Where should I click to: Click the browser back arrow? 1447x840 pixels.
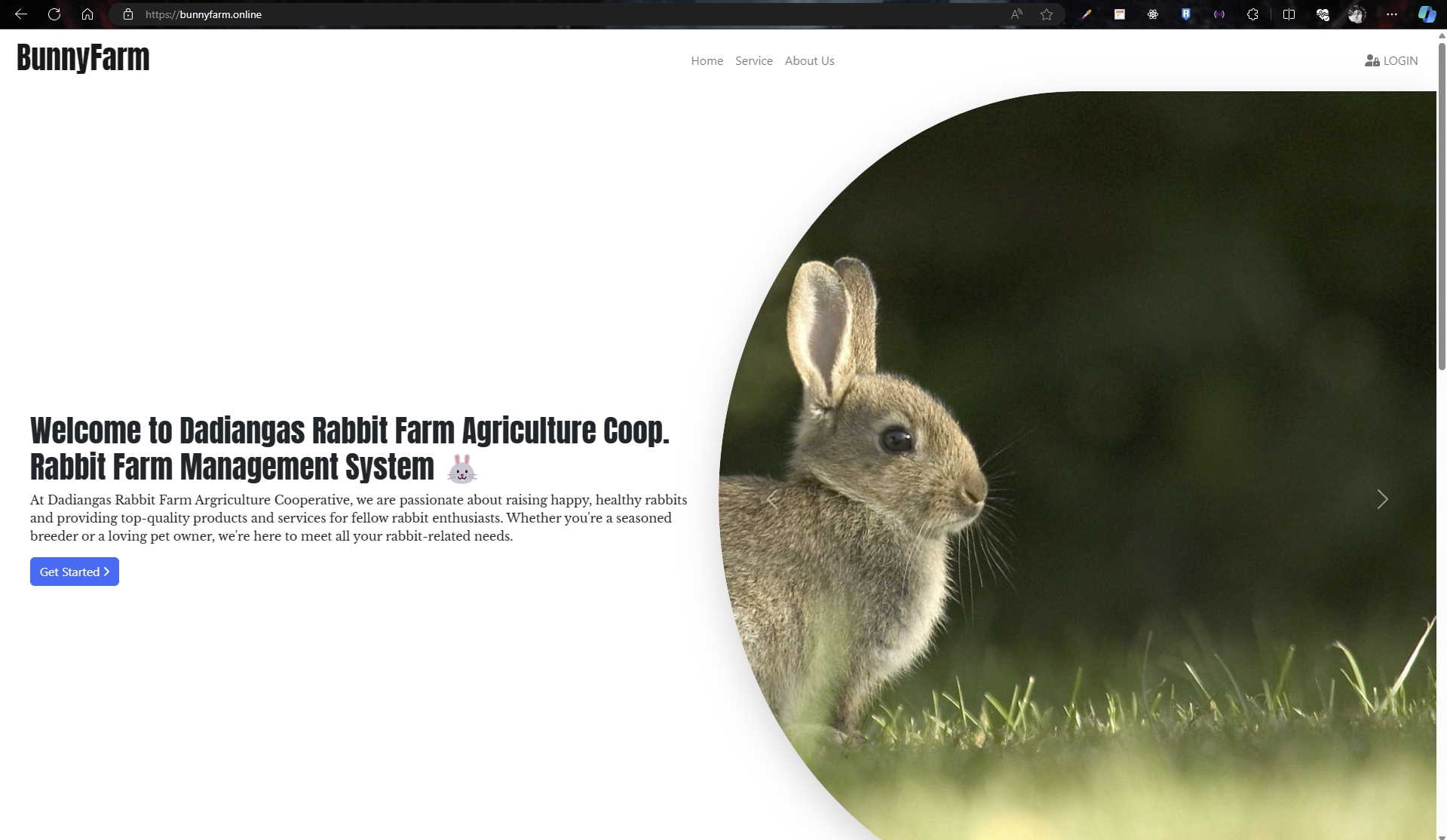[21, 14]
